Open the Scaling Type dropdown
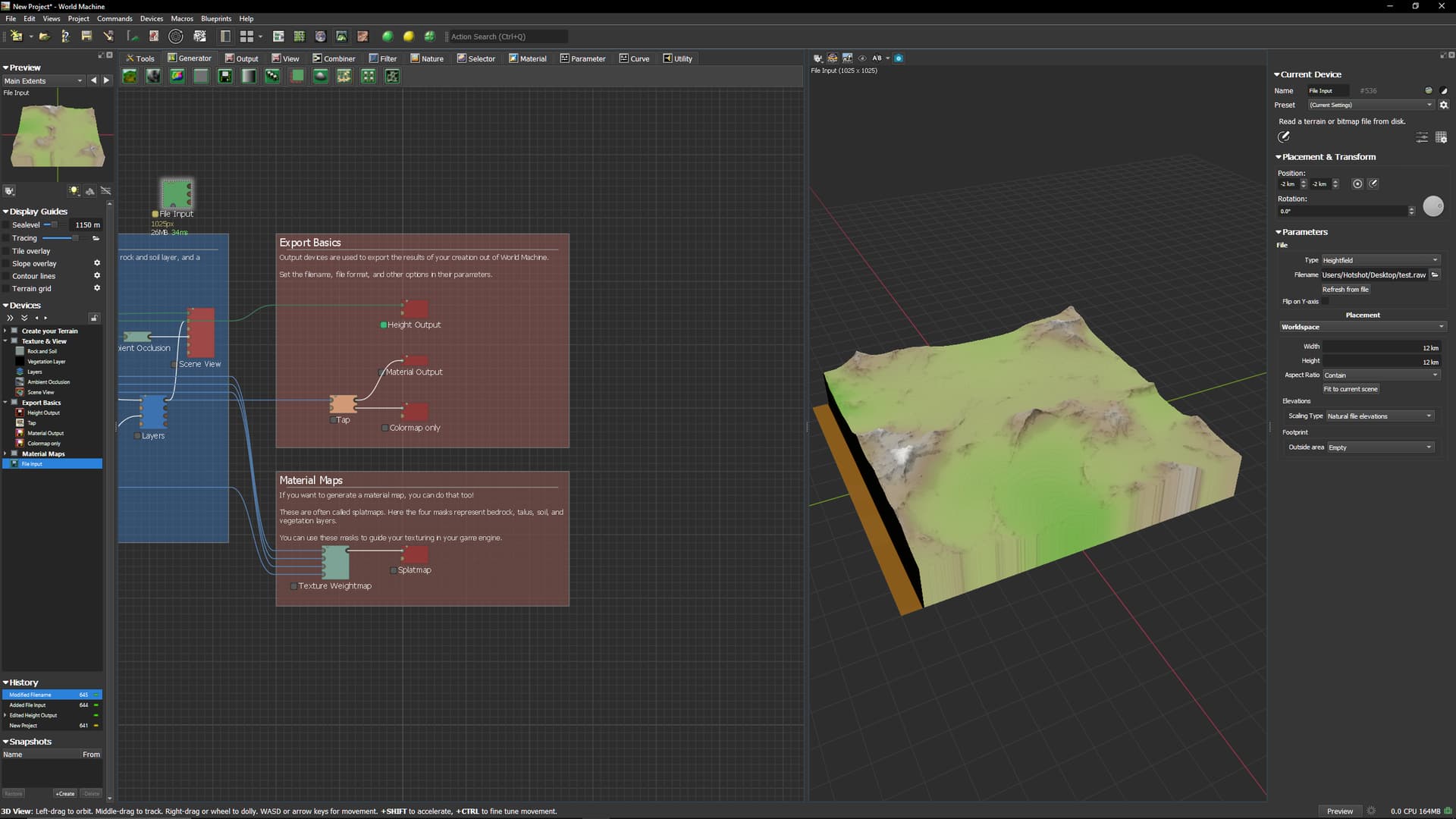This screenshot has height=819, width=1456. coord(1379,416)
